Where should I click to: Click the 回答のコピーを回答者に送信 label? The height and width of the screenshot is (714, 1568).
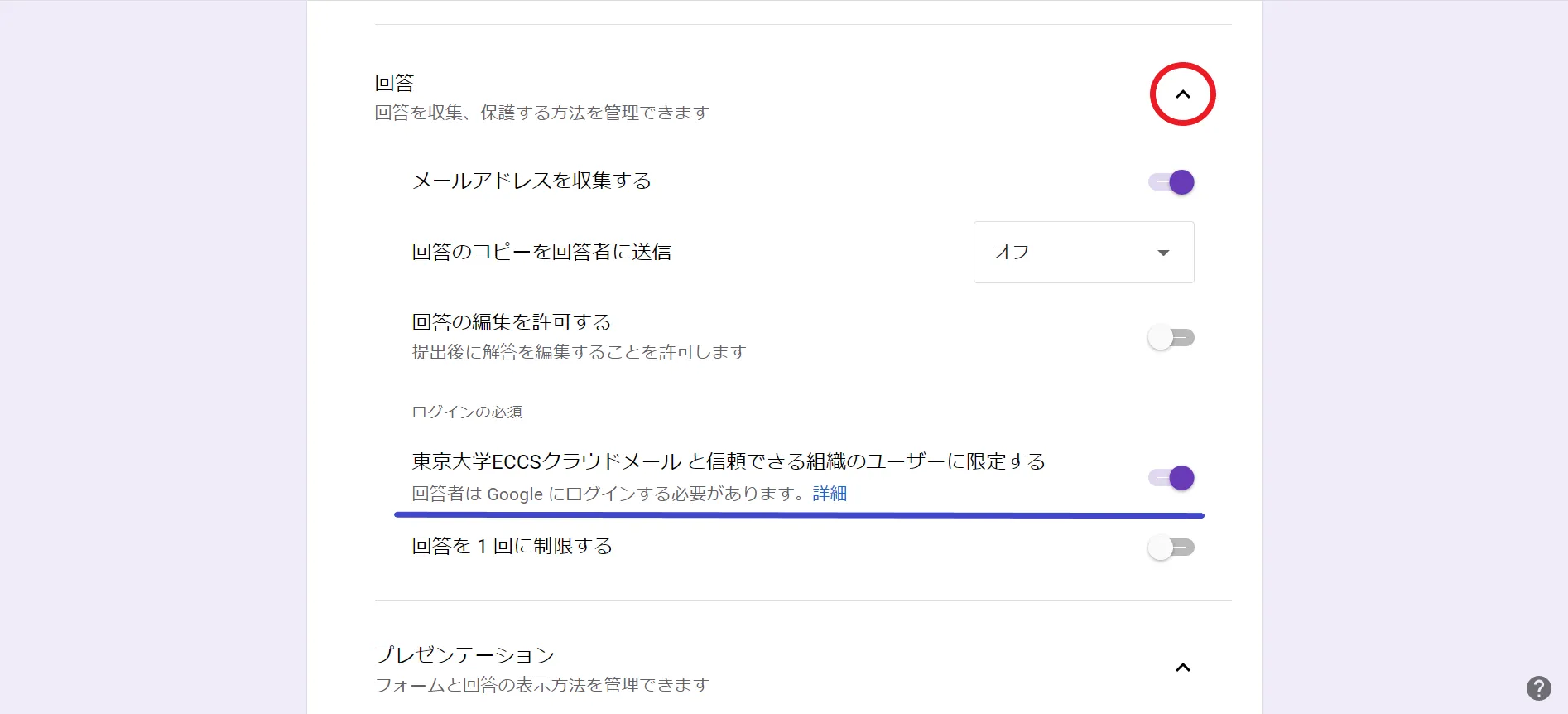[x=541, y=252]
